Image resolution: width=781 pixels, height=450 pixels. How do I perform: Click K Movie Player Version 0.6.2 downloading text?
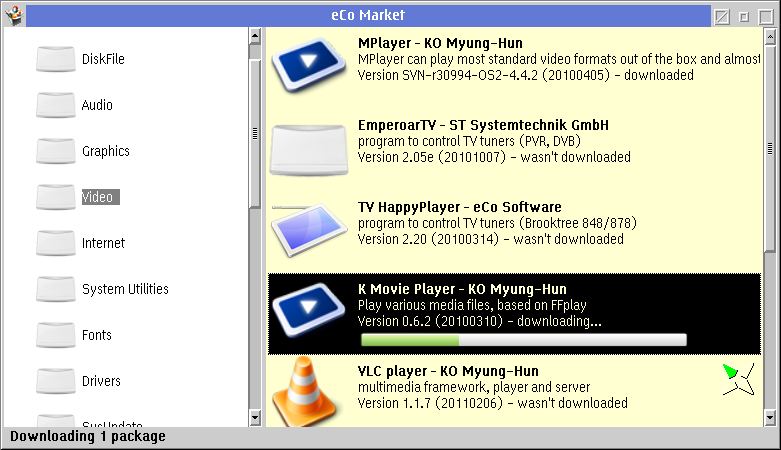coord(480,321)
